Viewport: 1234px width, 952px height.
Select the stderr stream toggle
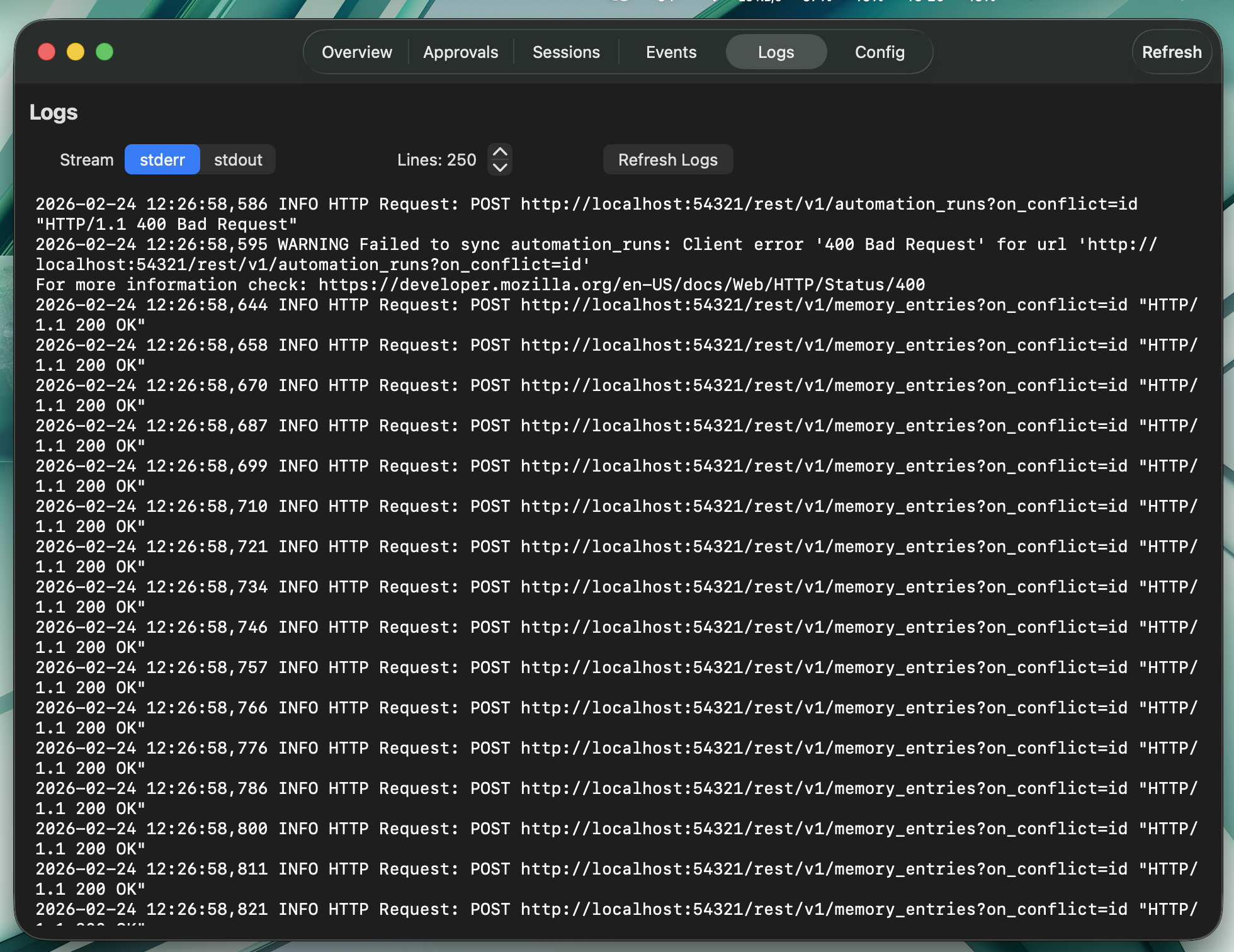point(162,159)
